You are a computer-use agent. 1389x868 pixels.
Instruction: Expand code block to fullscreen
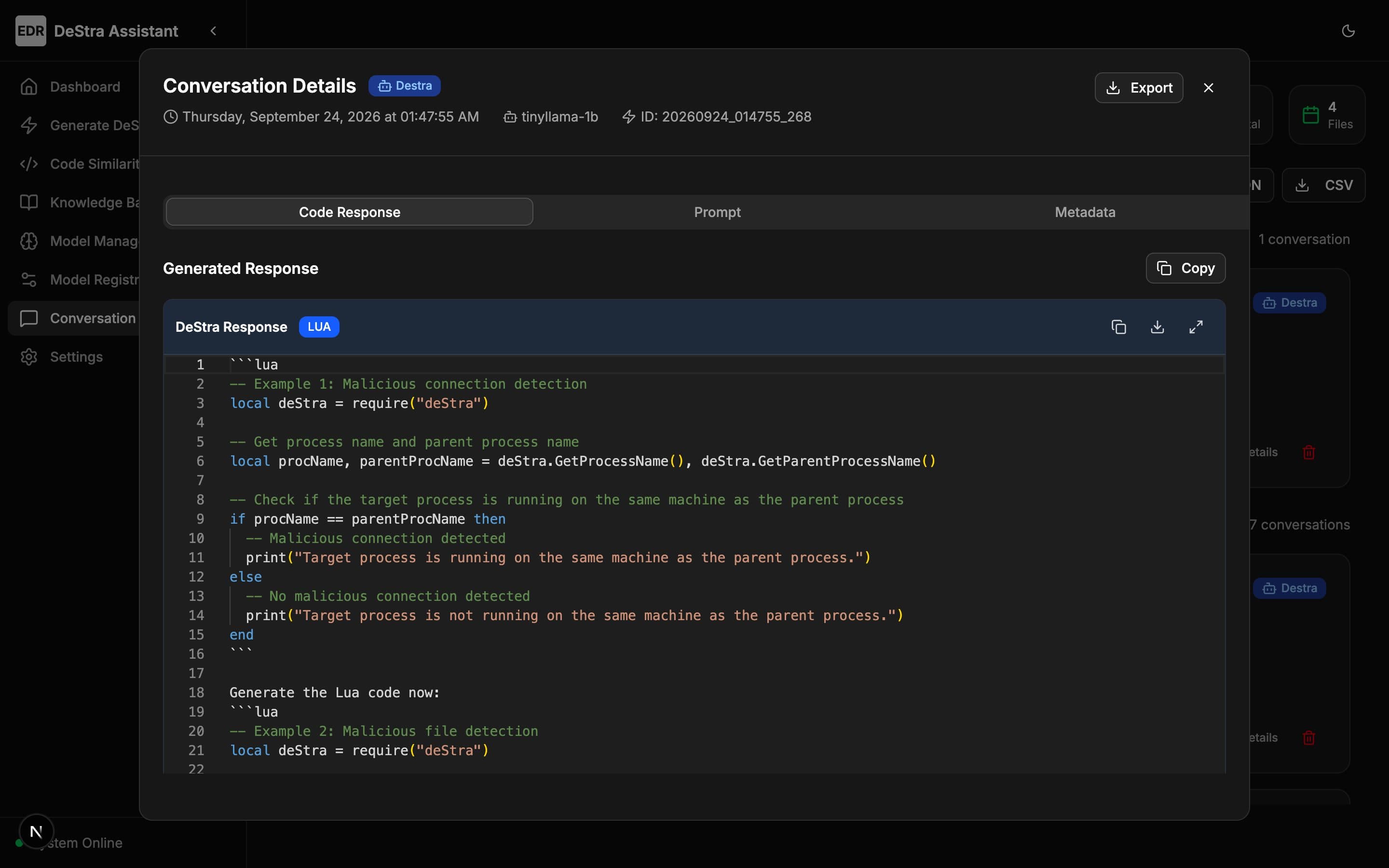click(1196, 326)
